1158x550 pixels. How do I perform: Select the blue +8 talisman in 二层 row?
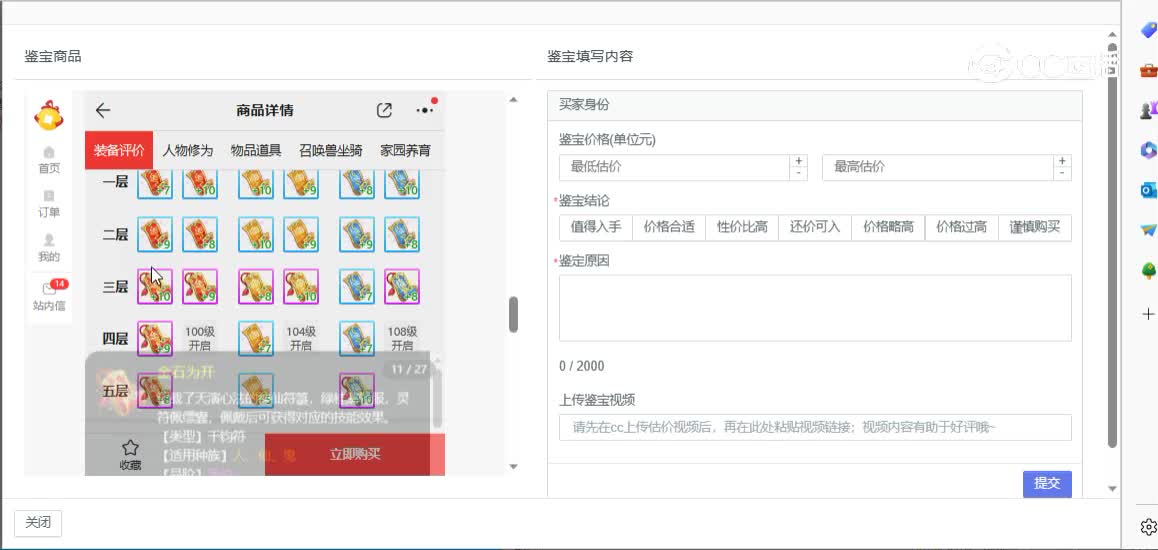(402, 234)
